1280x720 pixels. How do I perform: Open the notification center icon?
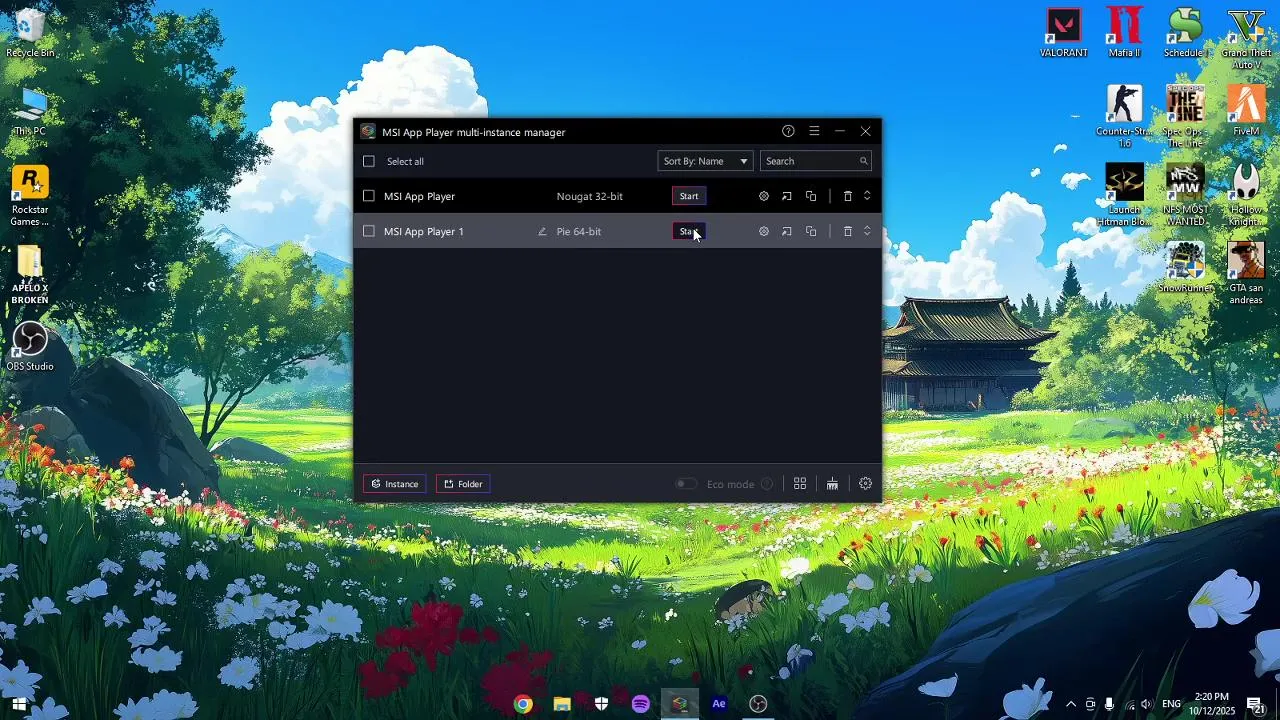1257,704
